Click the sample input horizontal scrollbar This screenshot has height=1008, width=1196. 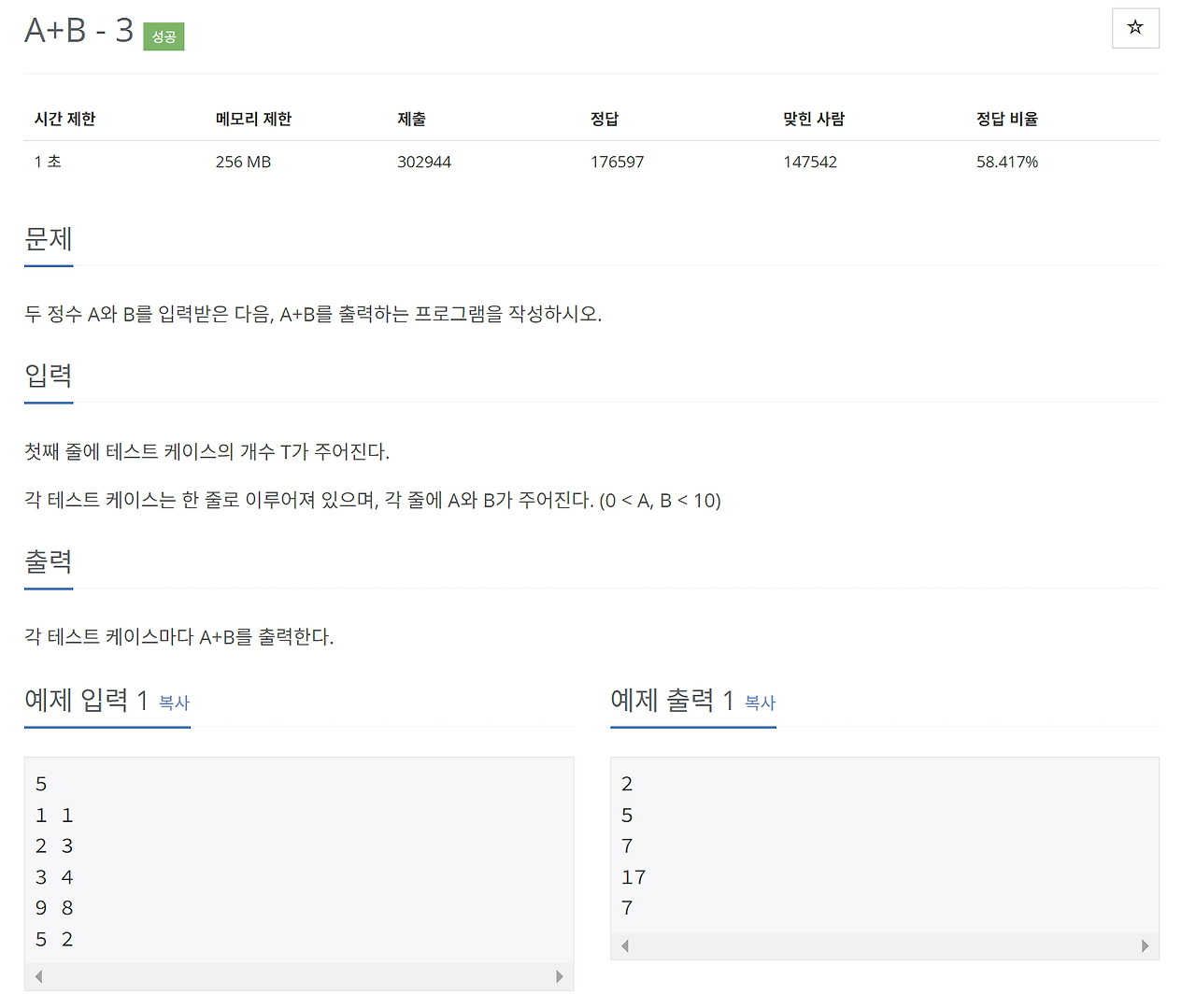pyautogui.click(x=299, y=976)
